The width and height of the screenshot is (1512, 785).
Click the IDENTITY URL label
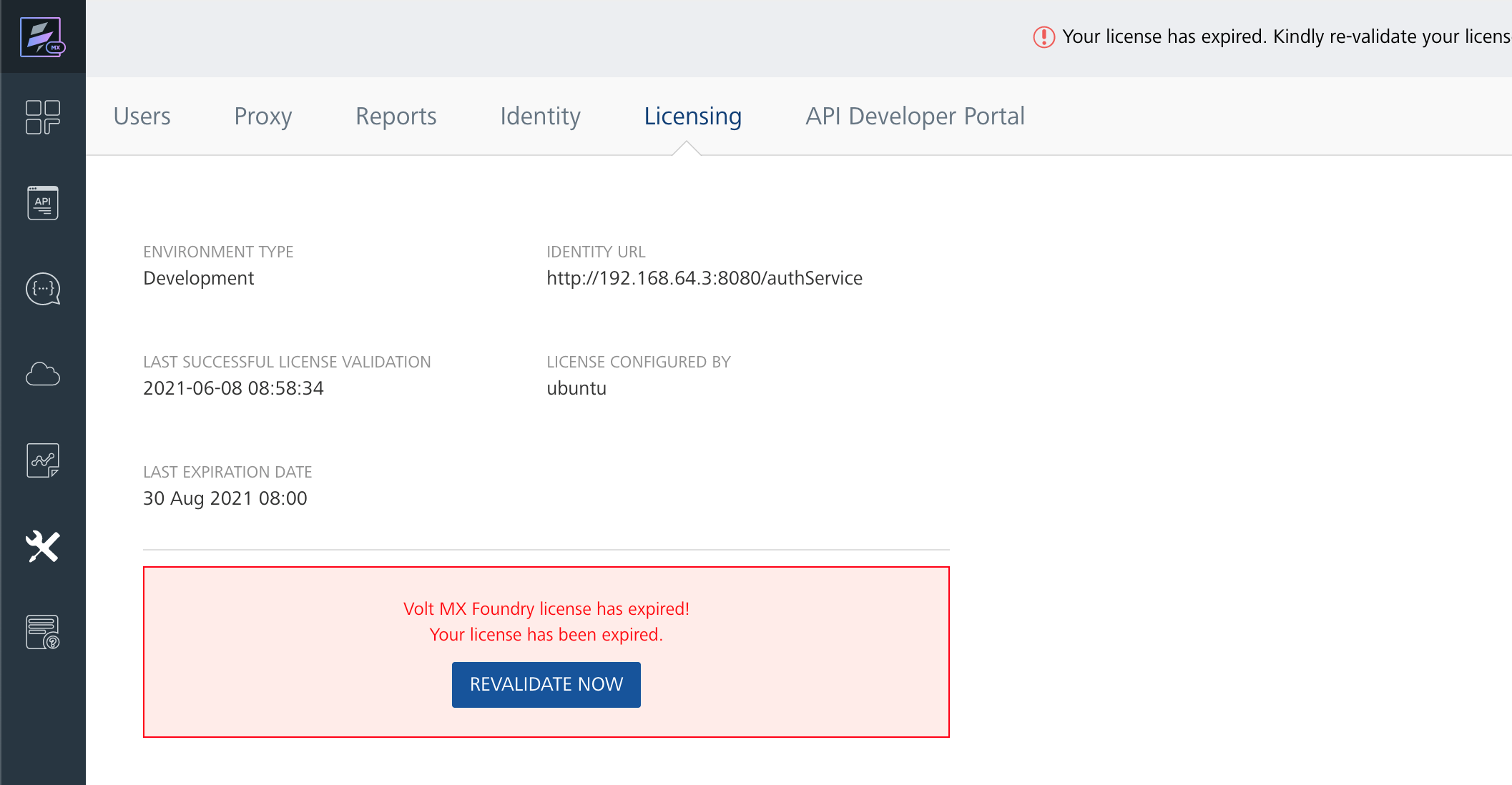[596, 252]
